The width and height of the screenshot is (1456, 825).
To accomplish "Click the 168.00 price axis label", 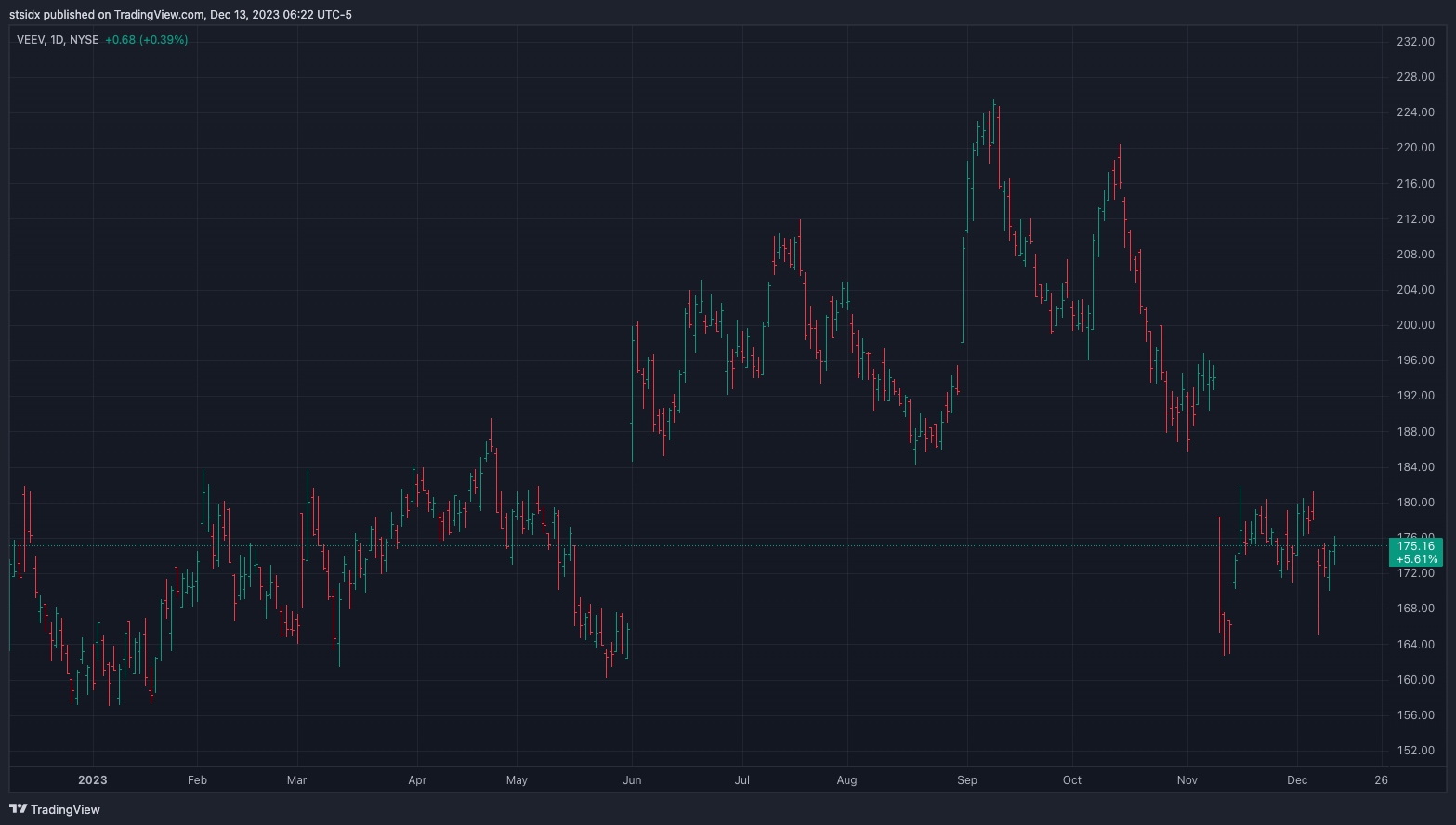I will [x=1416, y=609].
